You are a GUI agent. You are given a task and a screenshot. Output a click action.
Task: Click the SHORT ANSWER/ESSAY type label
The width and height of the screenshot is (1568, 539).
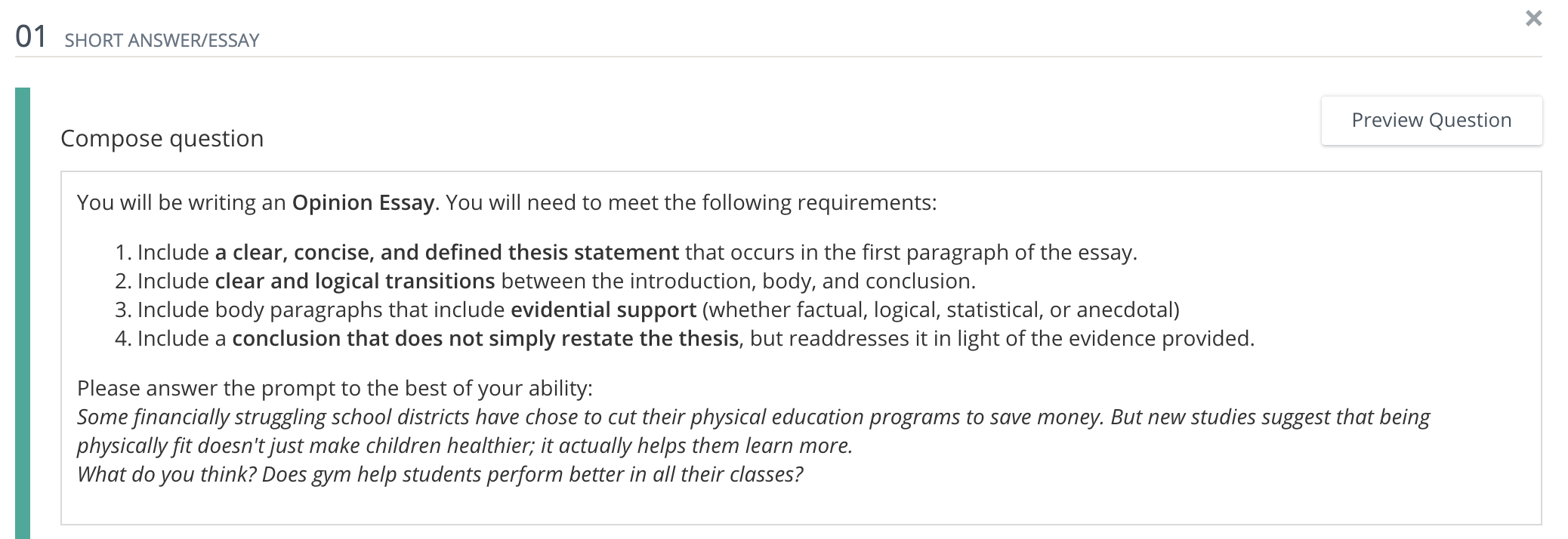162,41
